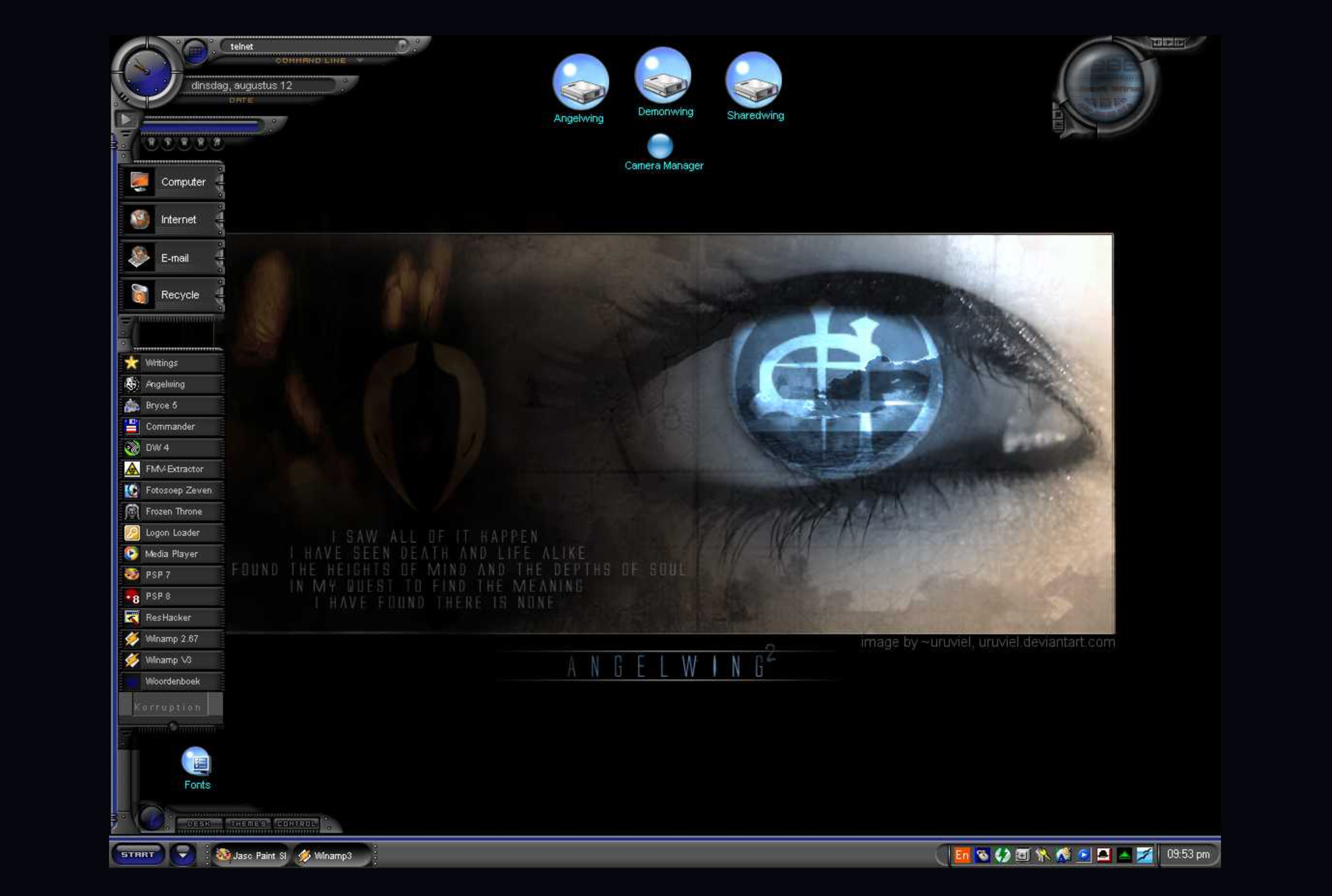
Task: Switch to the THEMES tab
Action: click(x=248, y=824)
